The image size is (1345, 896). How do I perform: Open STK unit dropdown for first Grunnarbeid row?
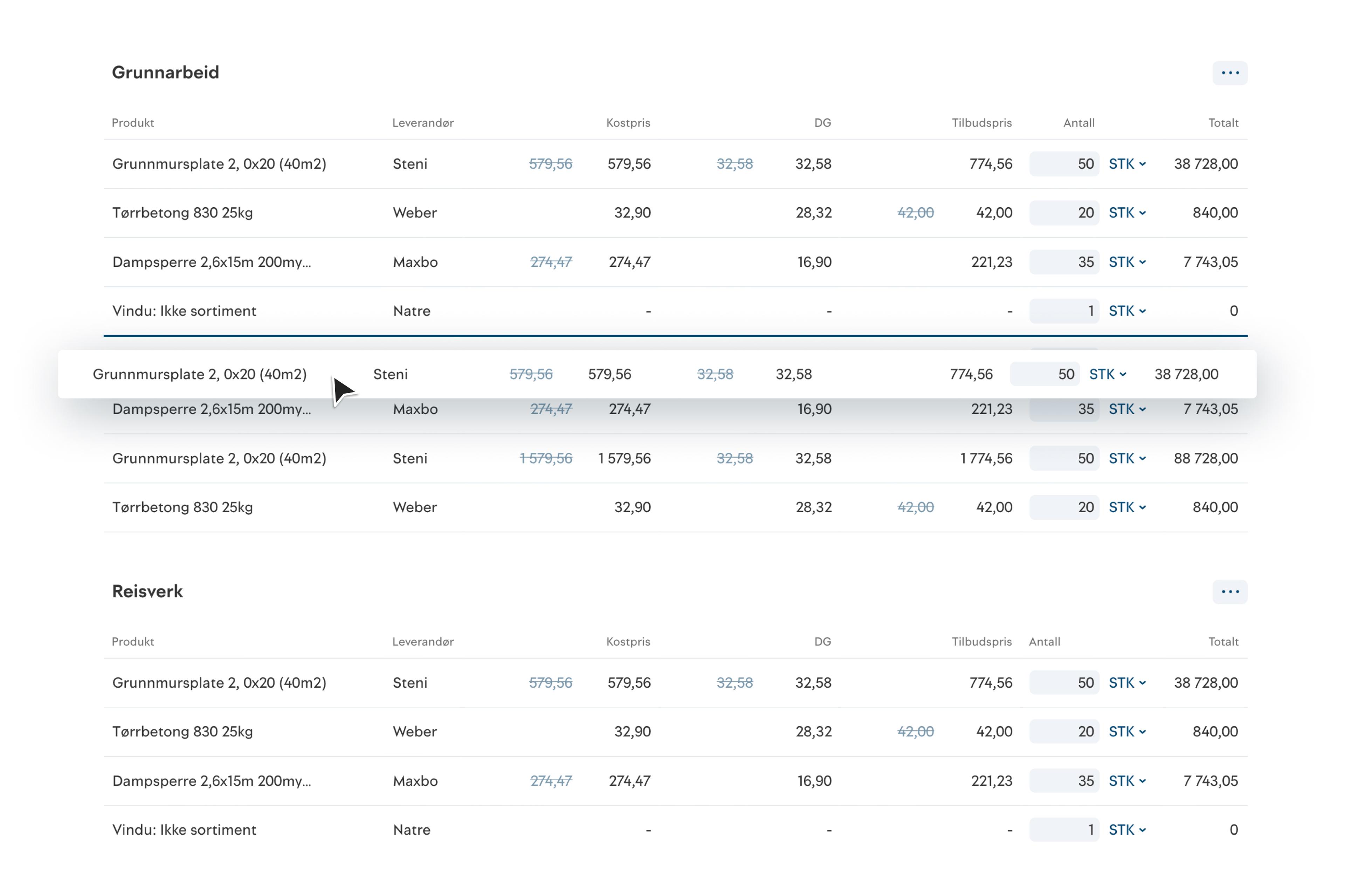(x=1127, y=164)
